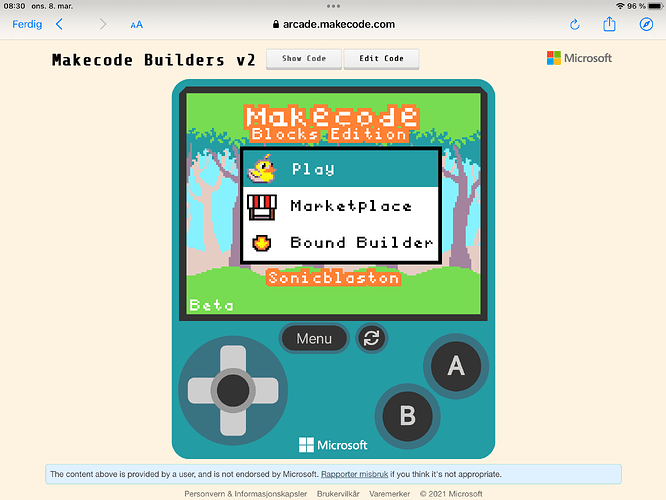This screenshot has width=666, height=500.
Task: Open the Rapporter misbruk link
Action: (x=354, y=474)
